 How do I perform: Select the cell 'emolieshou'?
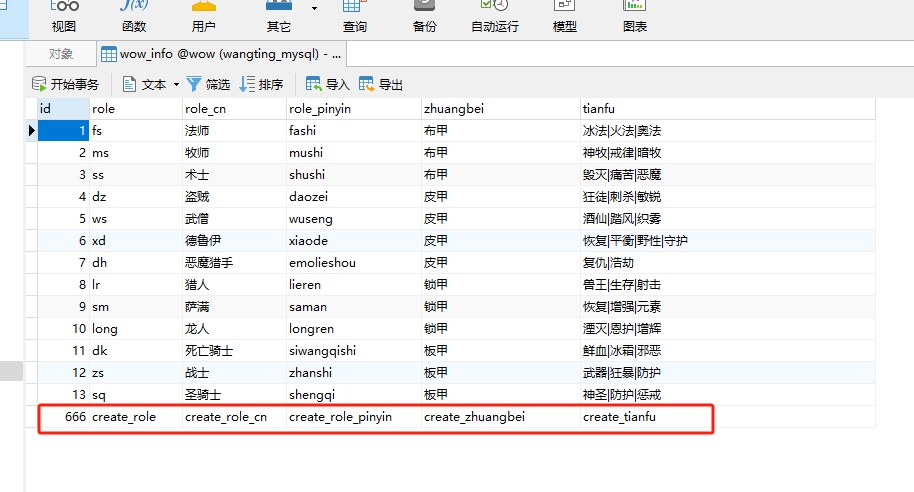click(x=354, y=263)
